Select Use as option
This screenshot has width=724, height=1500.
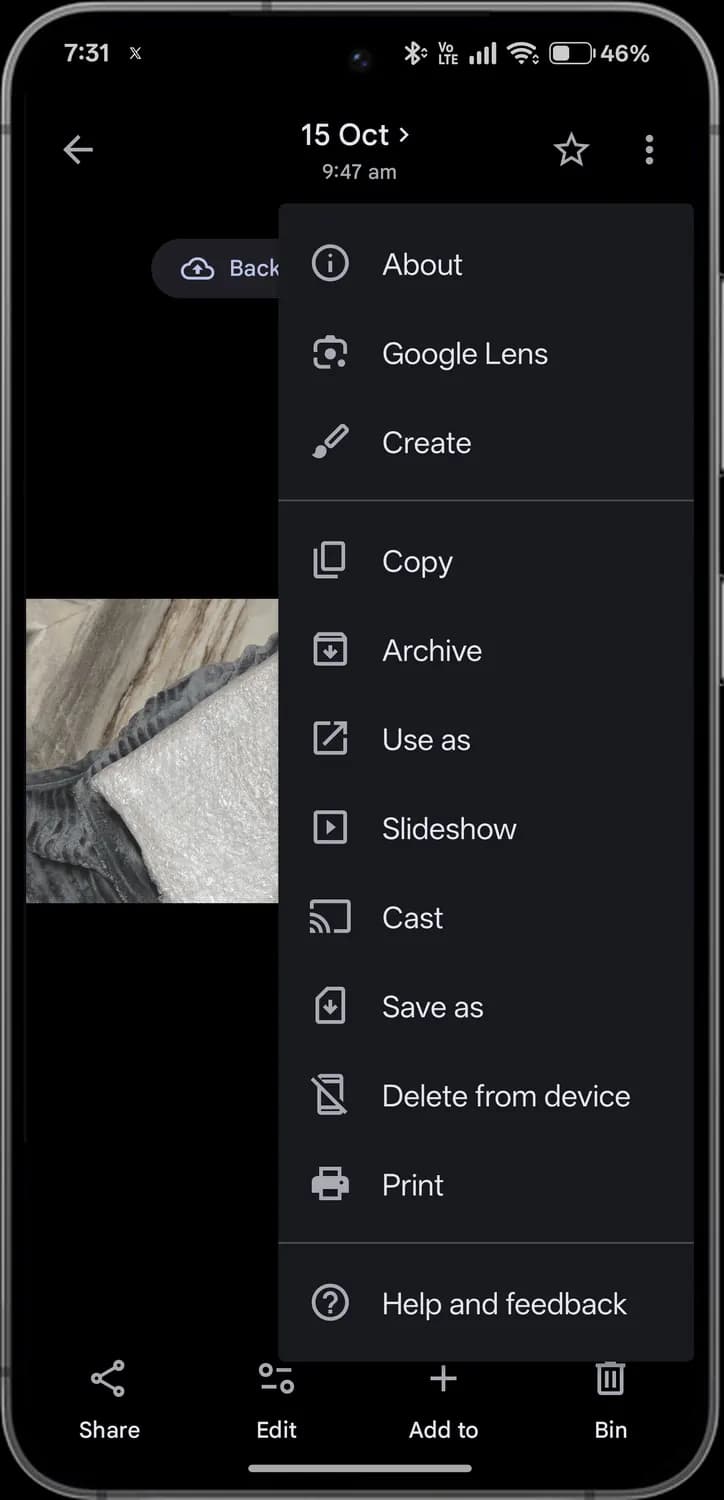click(486, 740)
